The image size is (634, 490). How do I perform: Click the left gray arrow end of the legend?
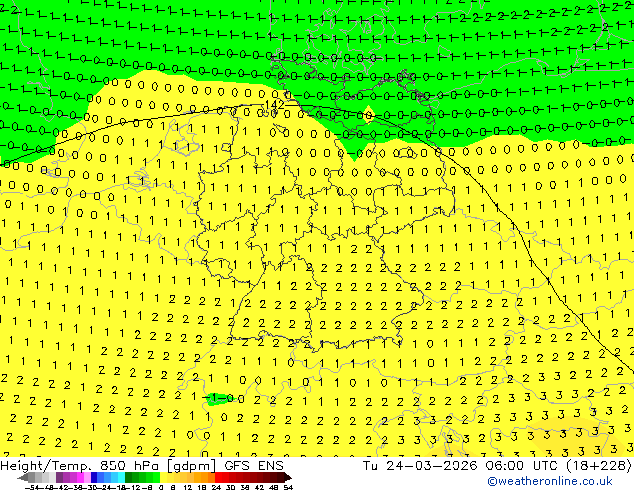23,478
